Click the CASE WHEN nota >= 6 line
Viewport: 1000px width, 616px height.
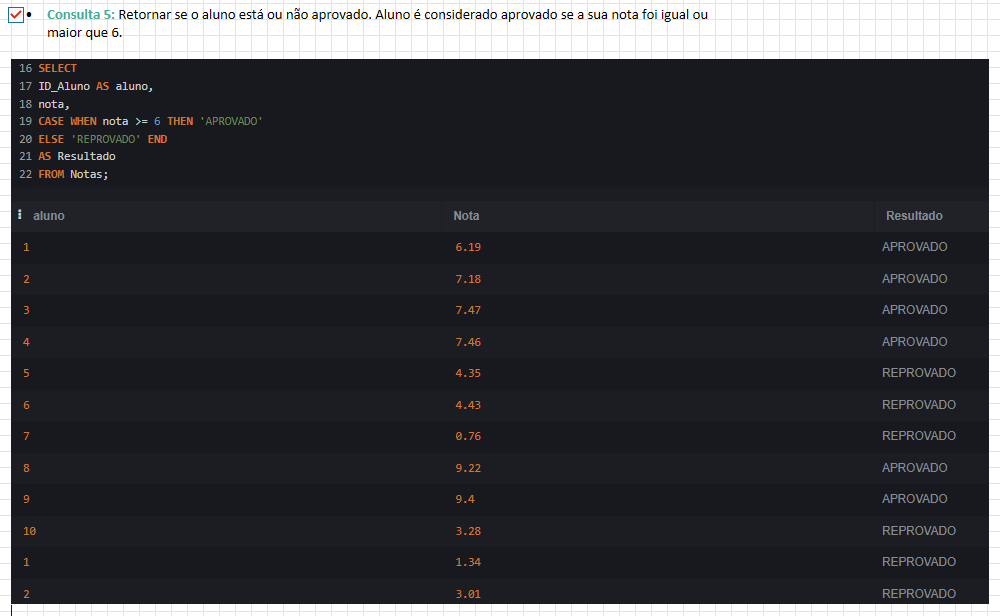[151, 121]
